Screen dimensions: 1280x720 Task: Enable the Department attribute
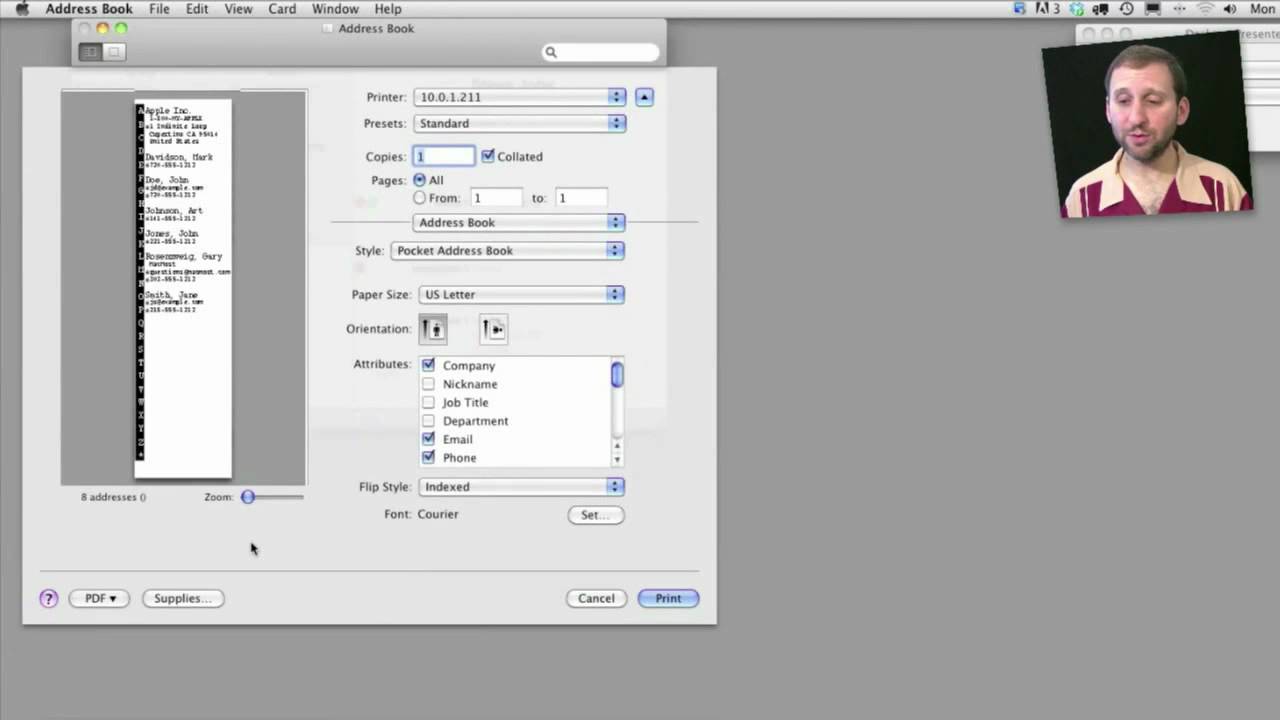click(428, 421)
